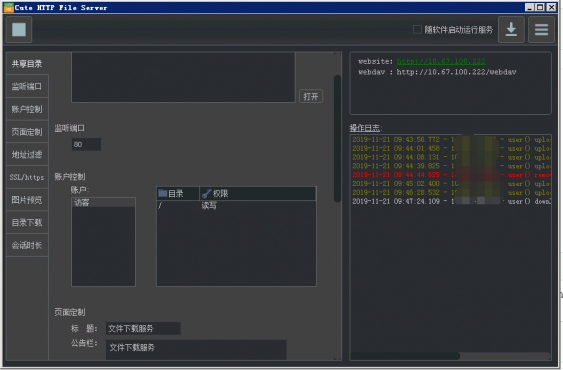Click the port 80 input field
The height and width of the screenshot is (370, 563).
(86, 144)
